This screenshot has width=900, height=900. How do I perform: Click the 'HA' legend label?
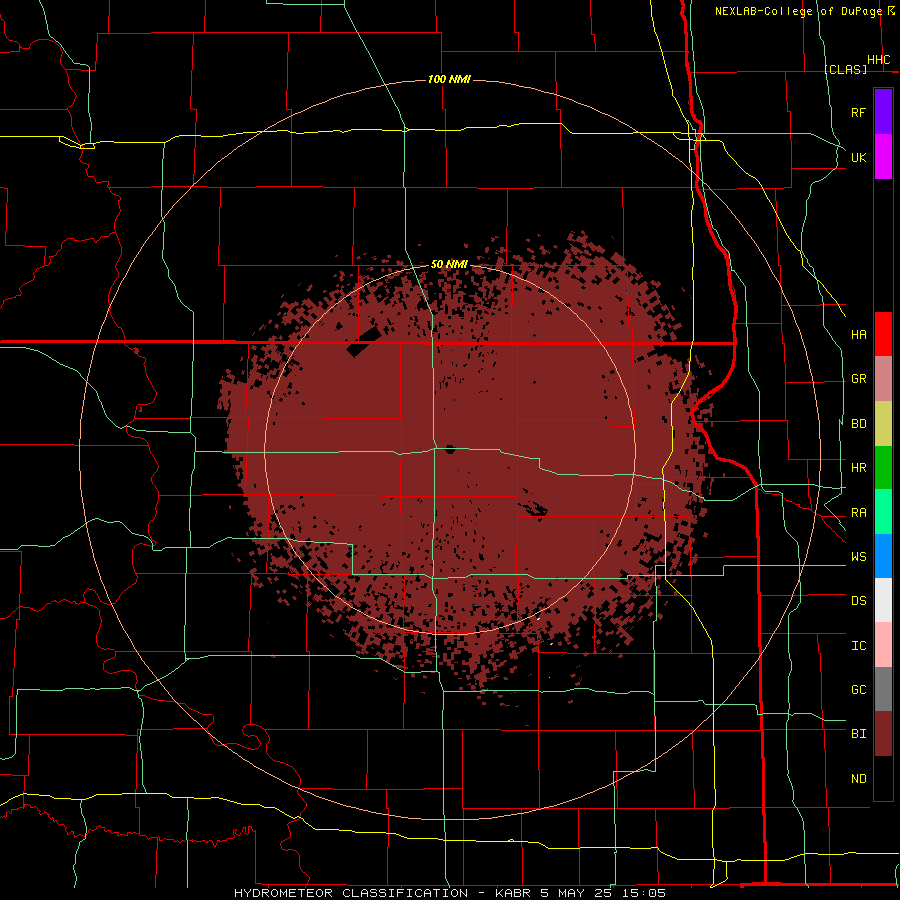858,335
